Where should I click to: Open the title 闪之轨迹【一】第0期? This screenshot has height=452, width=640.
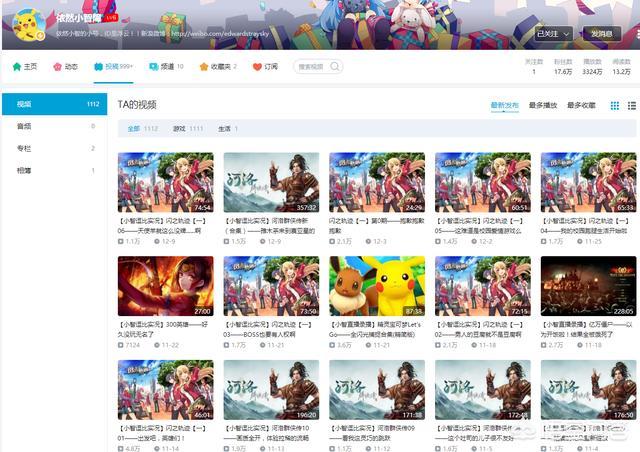coord(377,226)
